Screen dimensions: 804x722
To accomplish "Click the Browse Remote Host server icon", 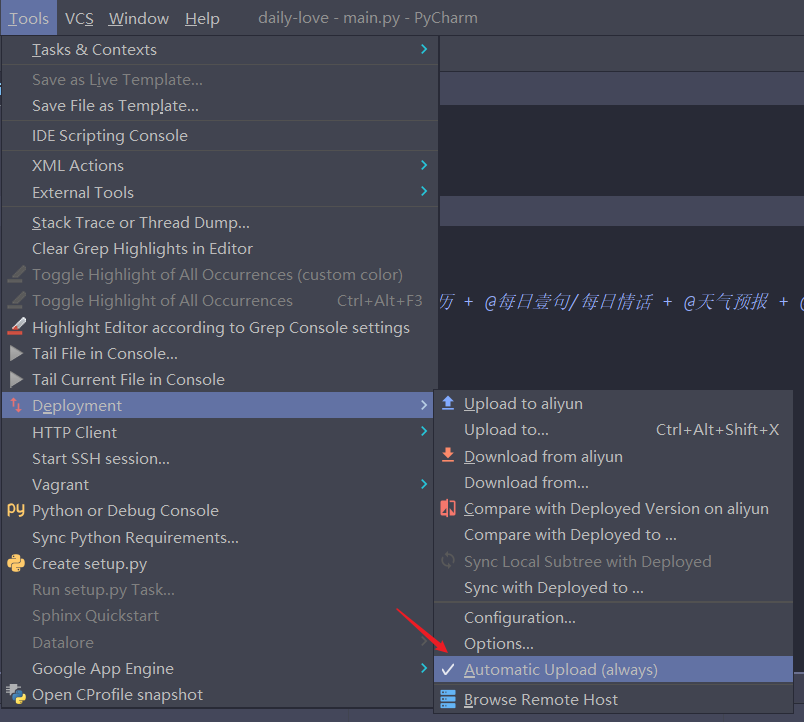I will (448, 699).
